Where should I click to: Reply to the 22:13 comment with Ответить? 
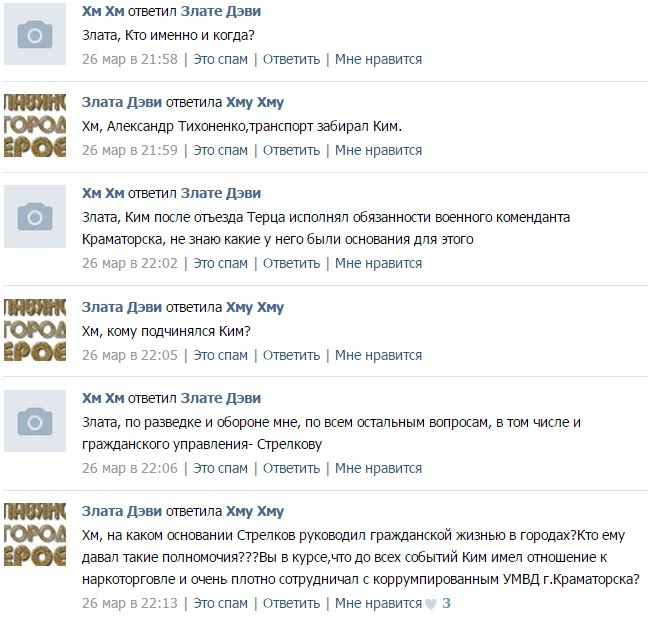(x=291, y=603)
